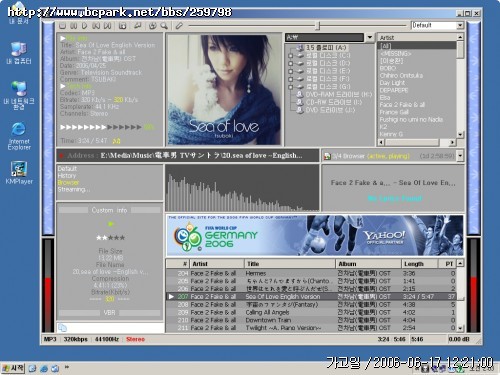Select the 3.5 floppy (A:) drive
Screen dimensions: 500x375
pyautogui.click(x=326, y=48)
